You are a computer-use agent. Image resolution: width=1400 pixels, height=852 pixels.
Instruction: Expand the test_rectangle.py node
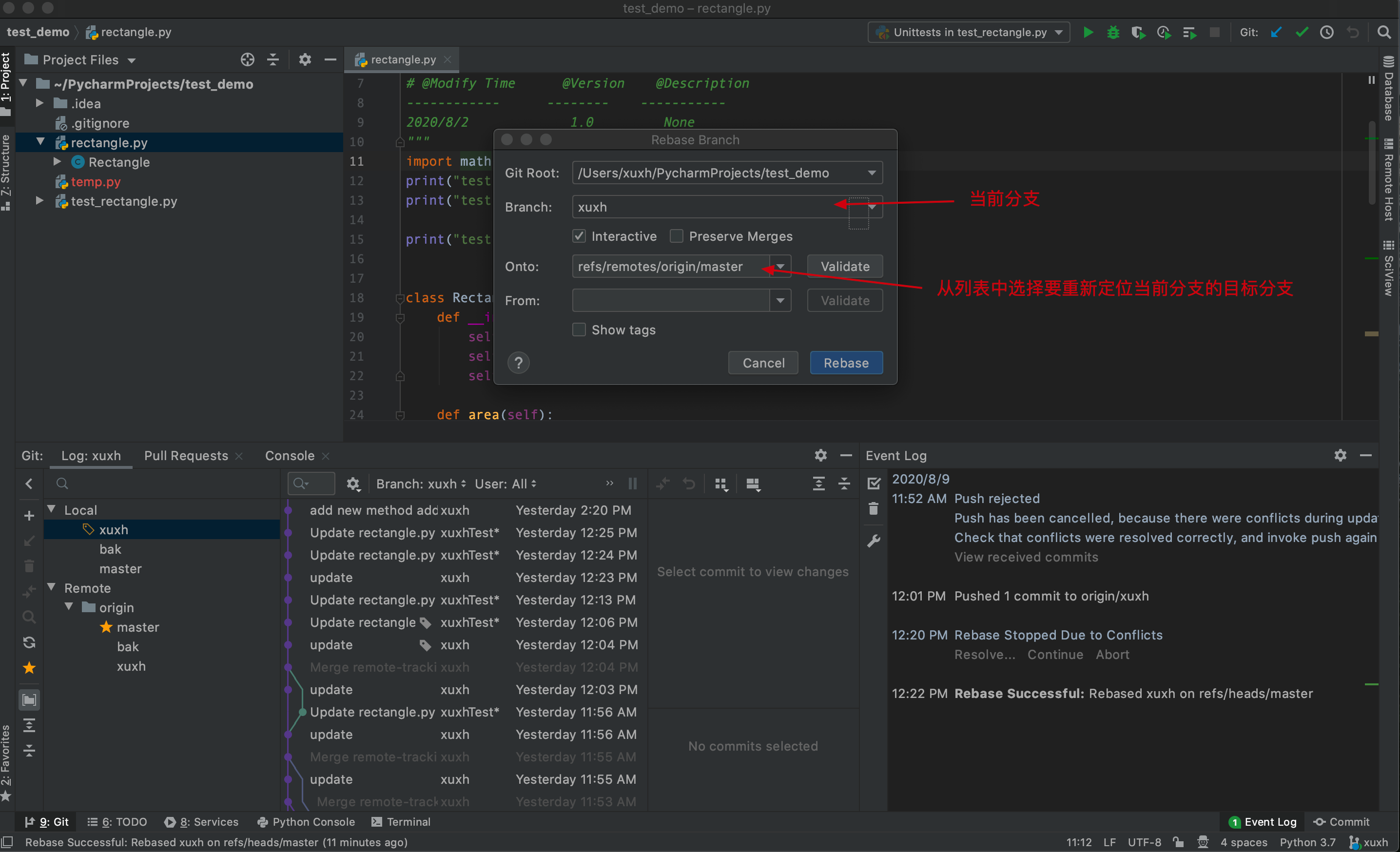39,200
